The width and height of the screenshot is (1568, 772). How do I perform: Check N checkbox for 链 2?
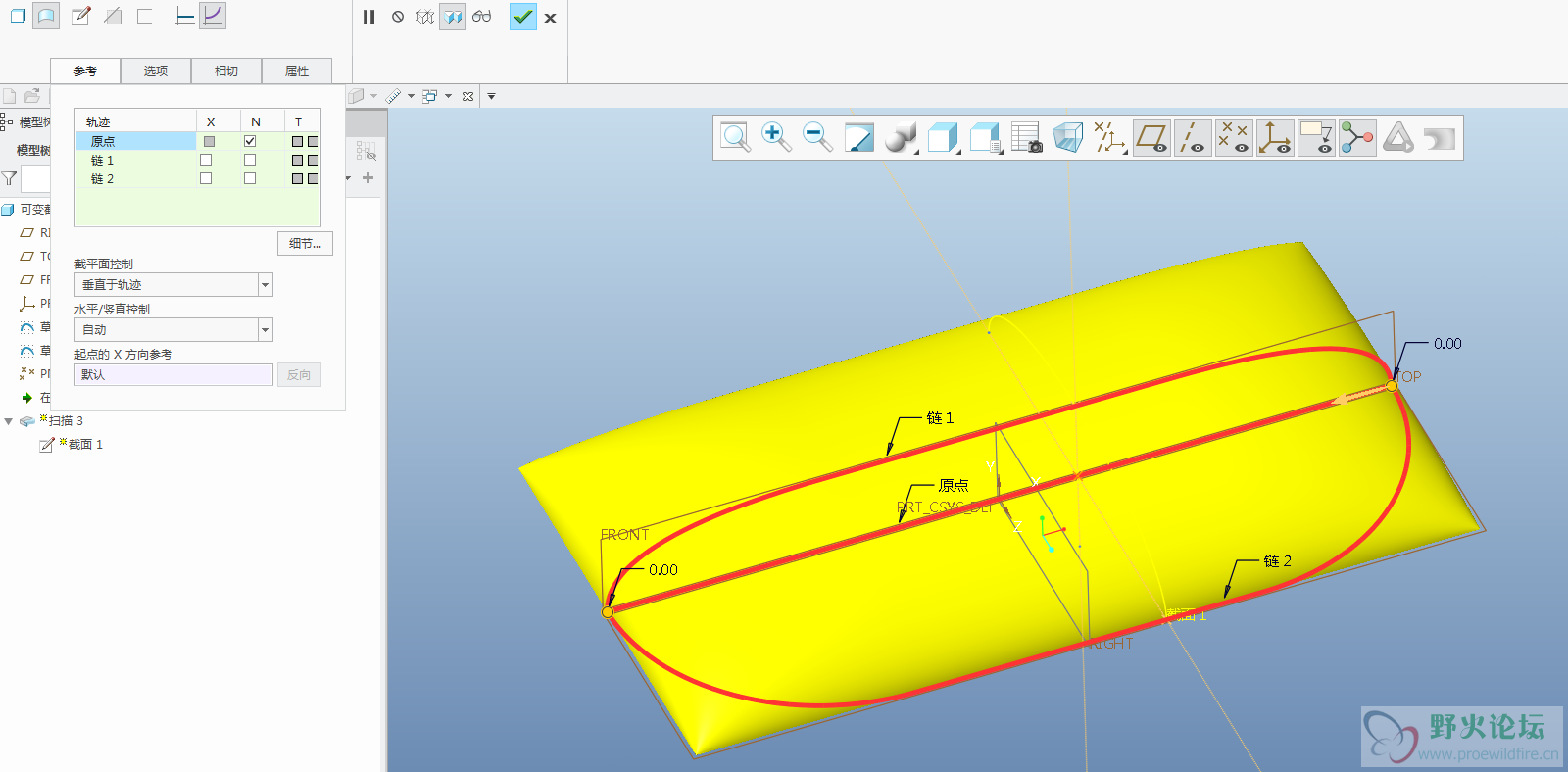click(250, 178)
